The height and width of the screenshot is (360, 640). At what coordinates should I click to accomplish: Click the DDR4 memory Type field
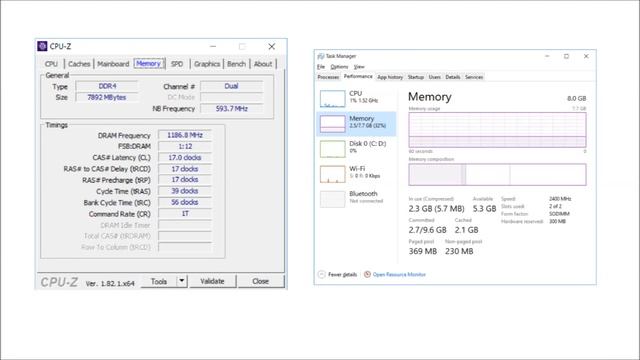107,86
